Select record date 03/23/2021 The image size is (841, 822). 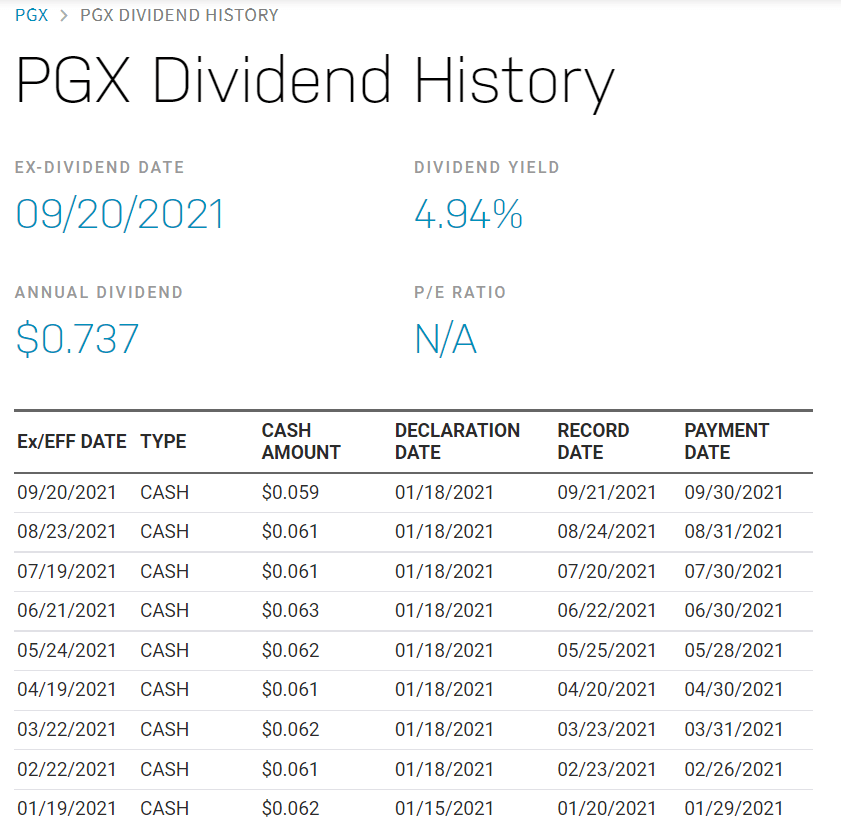607,729
